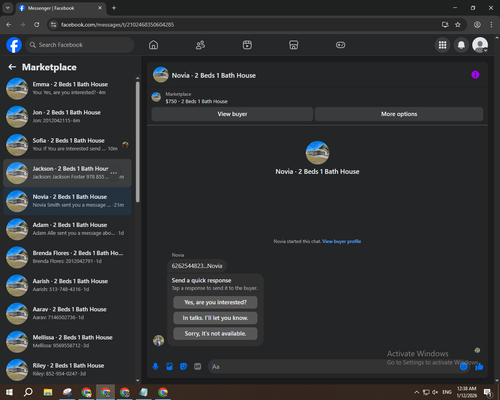Show hidden system tray icons

point(417,392)
